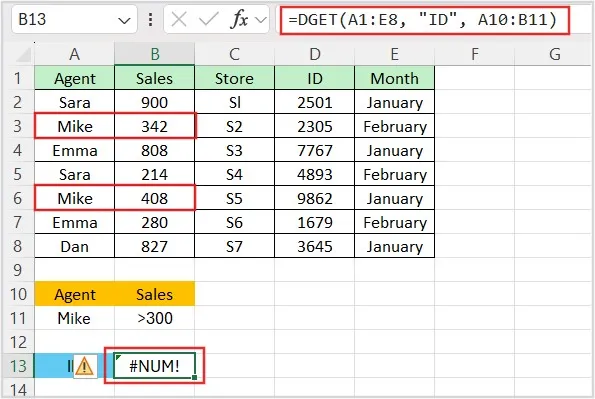Select column F header
This screenshot has height=399, width=595.
(475, 54)
